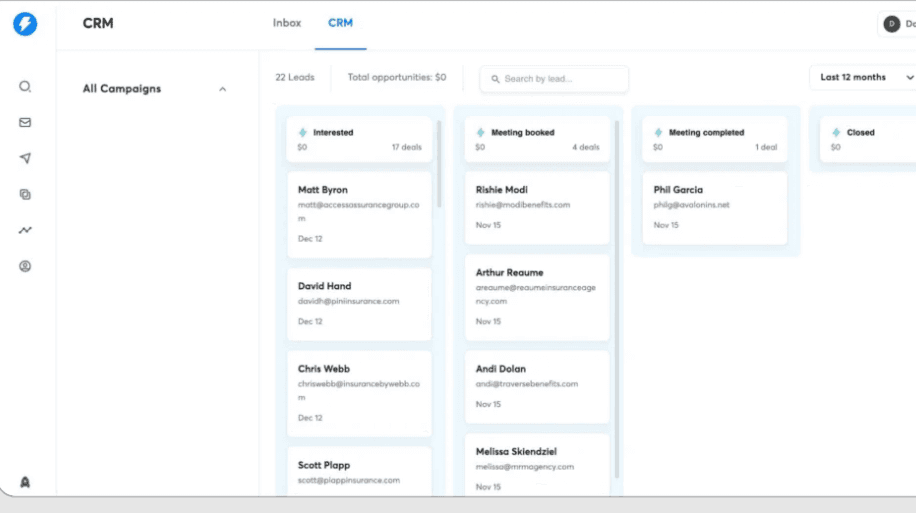The height and width of the screenshot is (513, 916).
Task: Collapse the All Campaigns chevron
Action: 223,89
